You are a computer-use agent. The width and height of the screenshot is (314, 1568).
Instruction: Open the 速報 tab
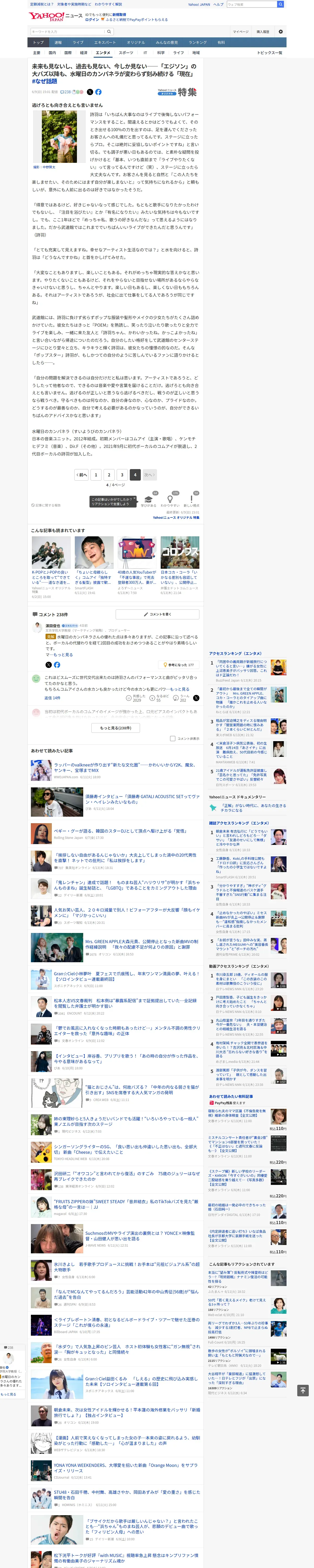tap(58, 43)
